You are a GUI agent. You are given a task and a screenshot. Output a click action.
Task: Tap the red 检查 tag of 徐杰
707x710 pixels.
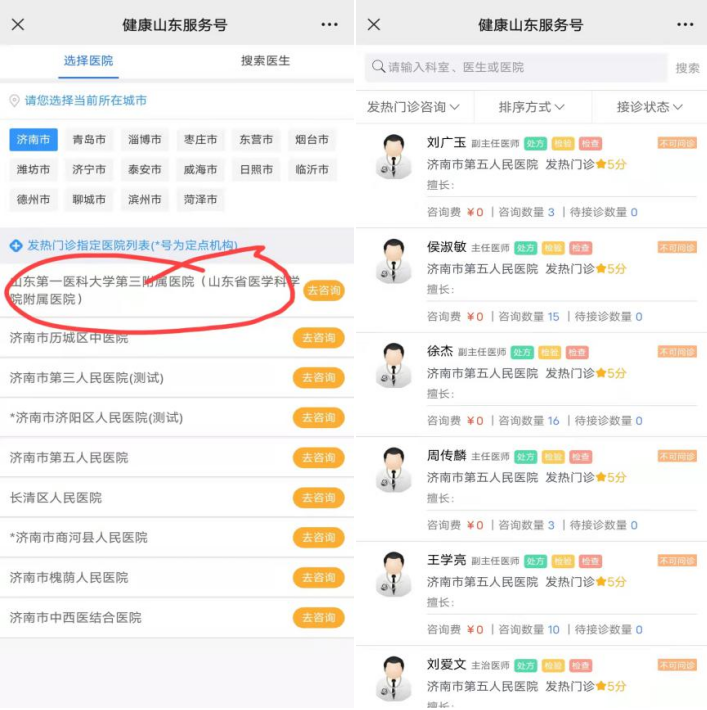click(x=577, y=352)
